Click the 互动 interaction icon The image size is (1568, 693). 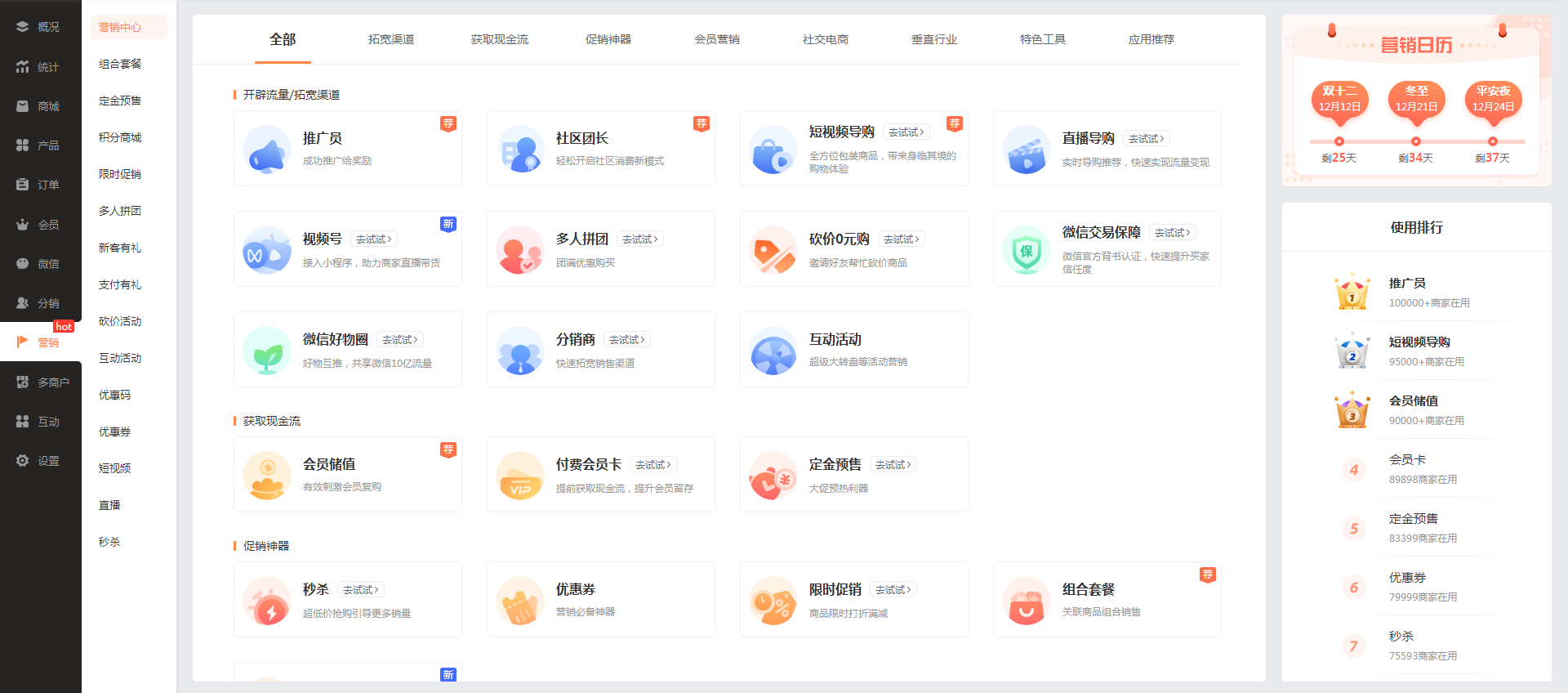[23, 422]
